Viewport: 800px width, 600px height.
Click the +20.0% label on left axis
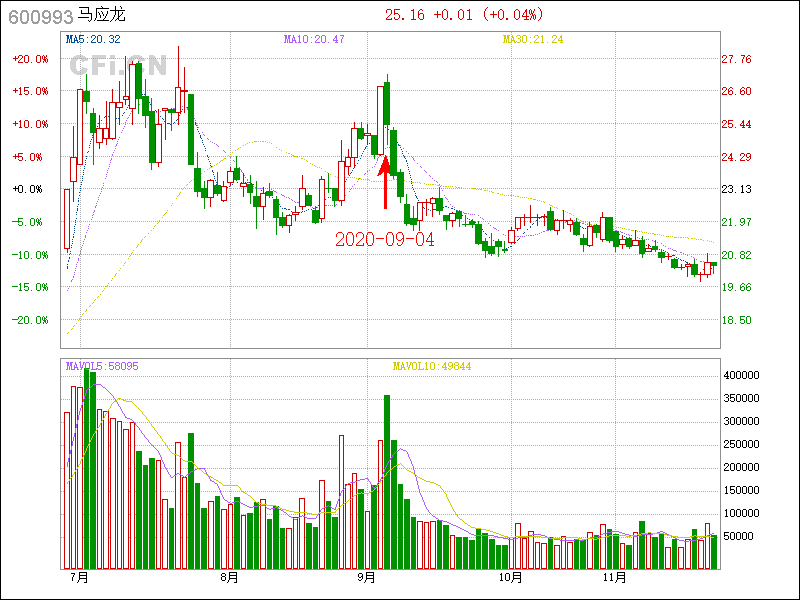click(x=30, y=59)
